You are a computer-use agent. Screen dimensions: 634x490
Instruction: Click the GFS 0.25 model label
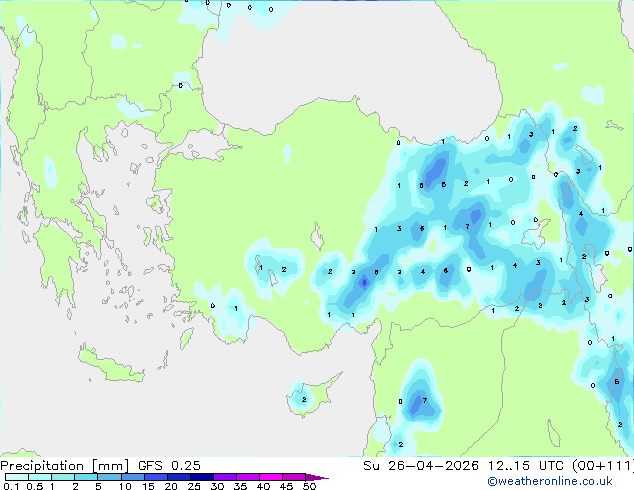pos(169,466)
